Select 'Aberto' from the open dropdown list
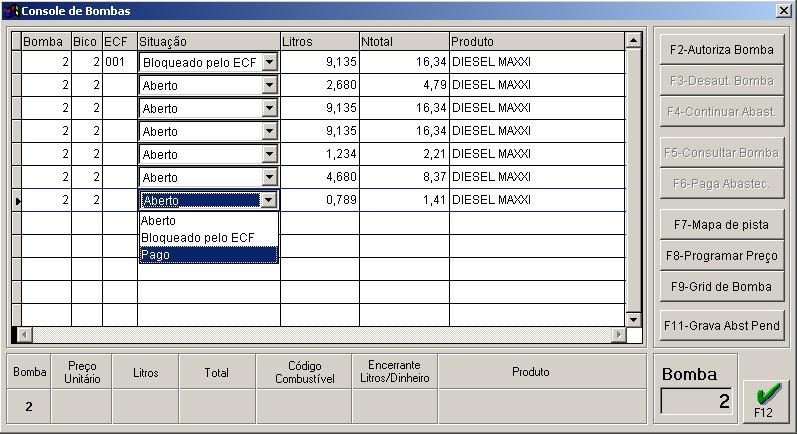 pos(209,221)
